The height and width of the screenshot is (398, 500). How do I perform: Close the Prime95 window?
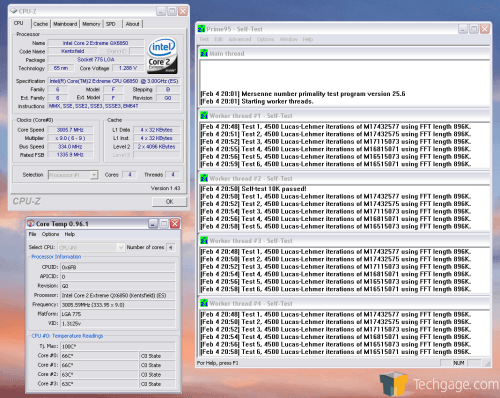(485, 29)
